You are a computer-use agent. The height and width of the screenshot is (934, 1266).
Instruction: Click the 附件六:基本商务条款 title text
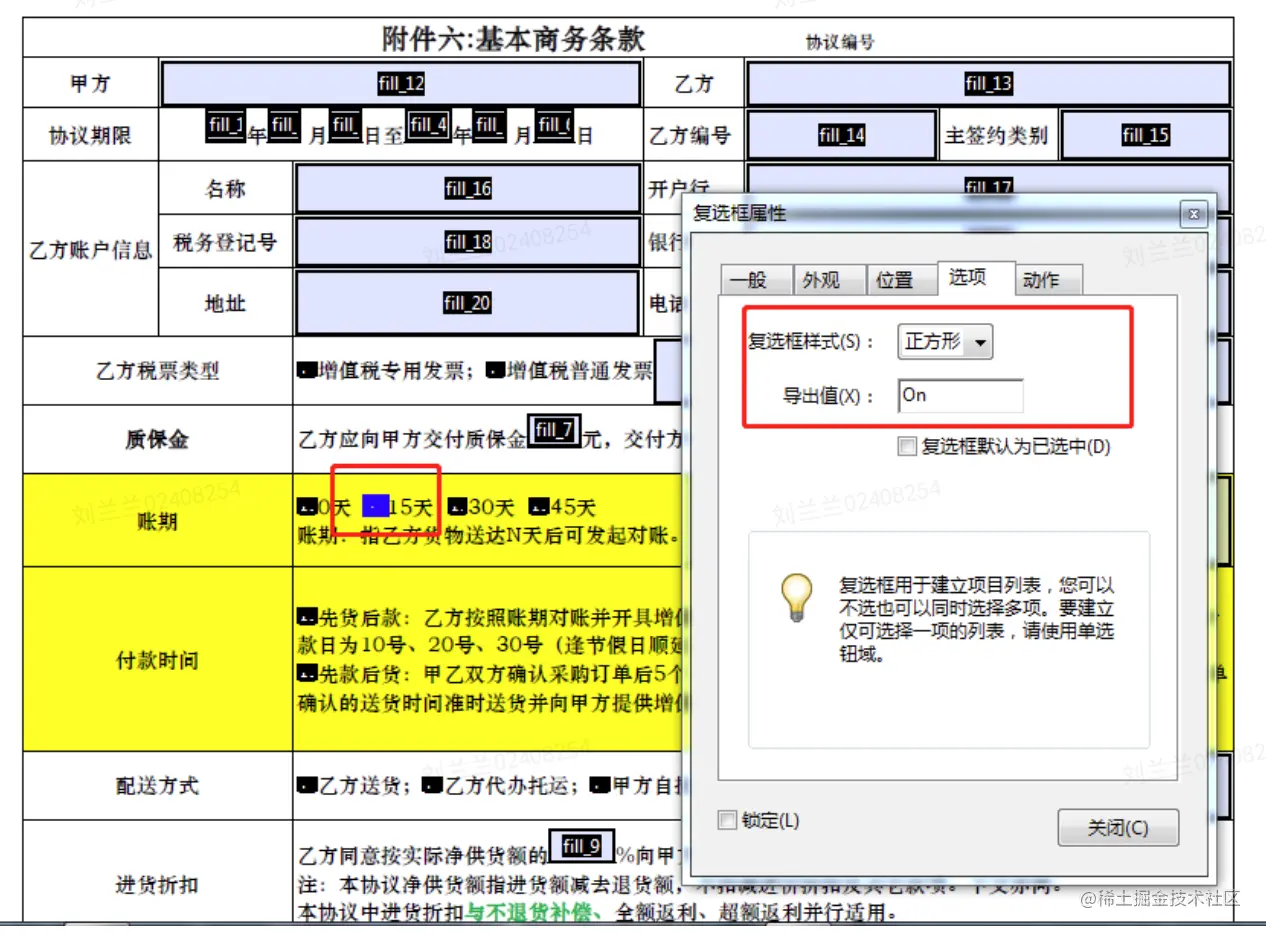(x=514, y=39)
